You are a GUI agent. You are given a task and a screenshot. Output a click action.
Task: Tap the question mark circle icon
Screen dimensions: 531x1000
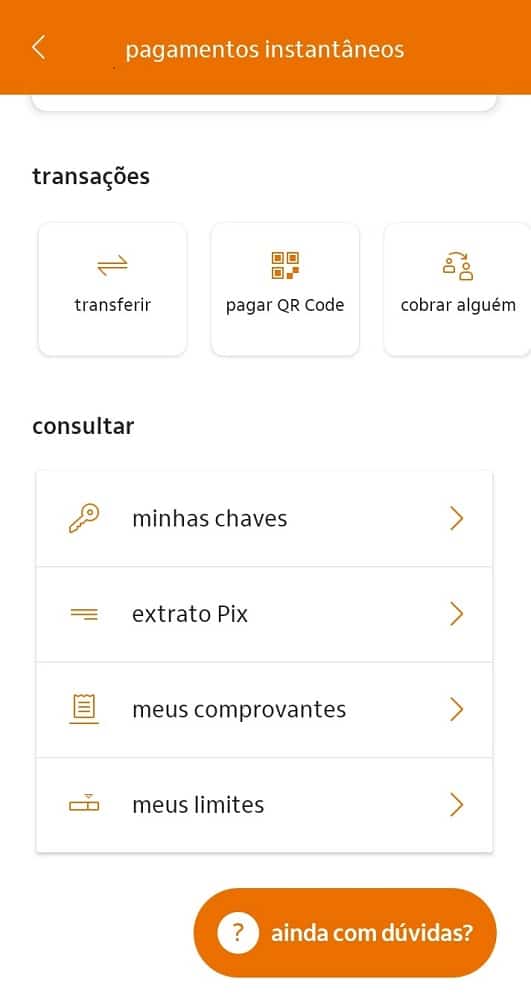click(238, 933)
